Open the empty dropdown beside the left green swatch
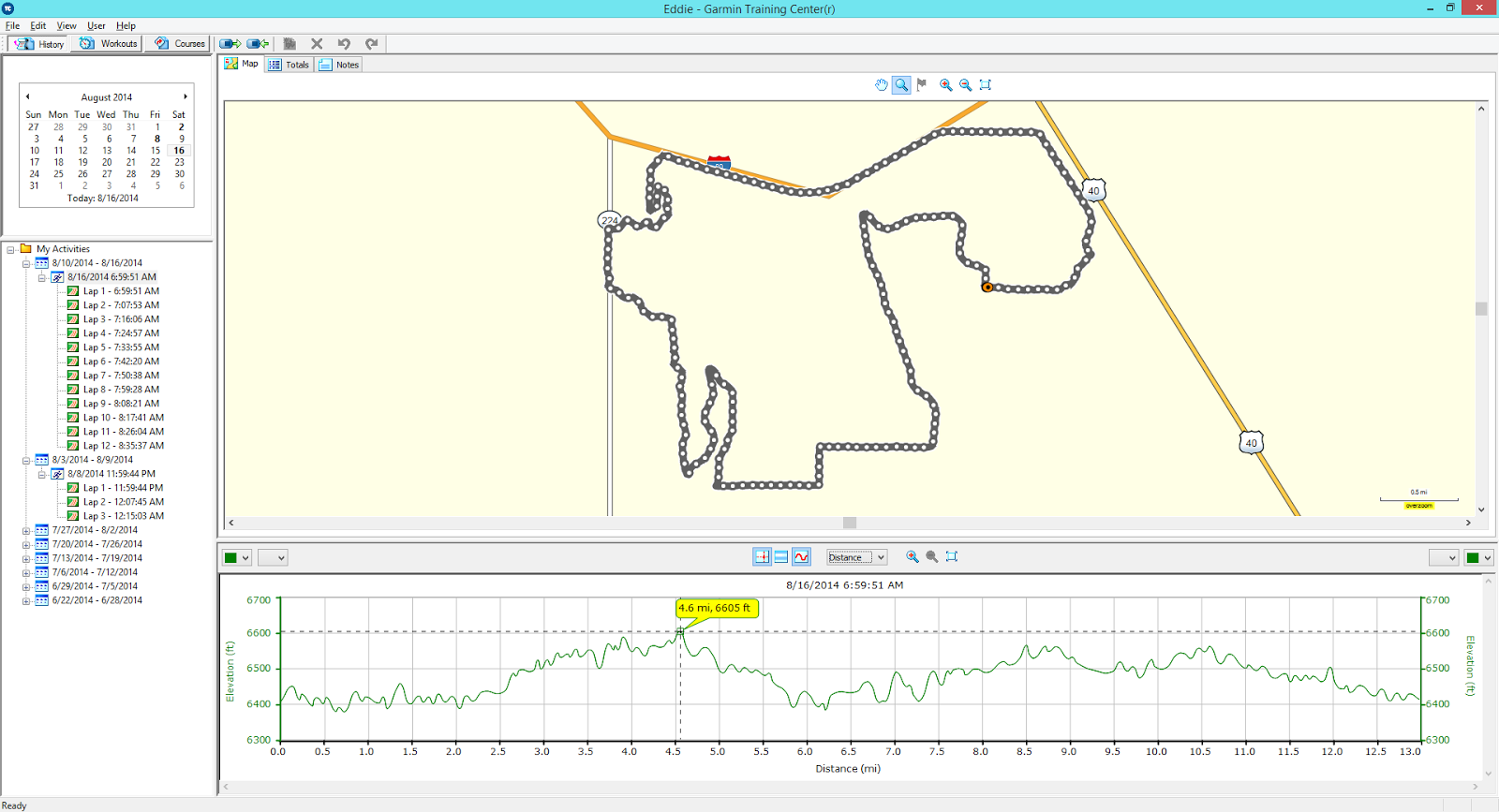 pyautogui.click(x=273, y=557)
